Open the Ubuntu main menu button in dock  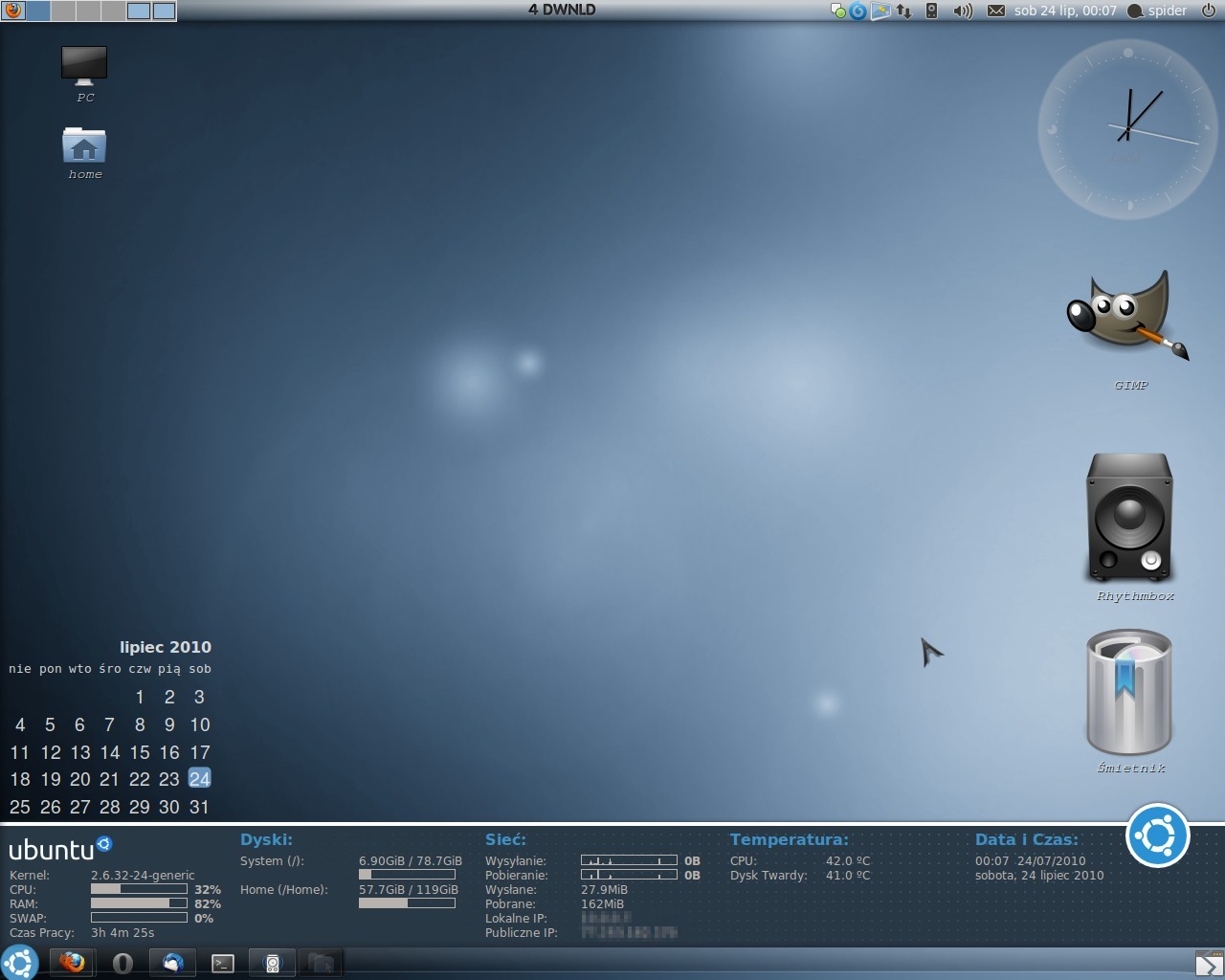[x=18, y=962]
